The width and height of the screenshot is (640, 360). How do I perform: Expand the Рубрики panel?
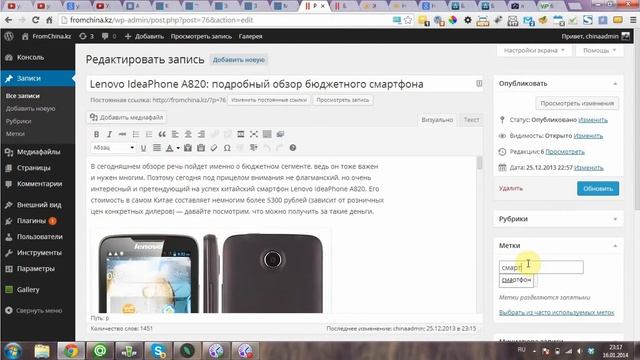[x=615, y=219]
